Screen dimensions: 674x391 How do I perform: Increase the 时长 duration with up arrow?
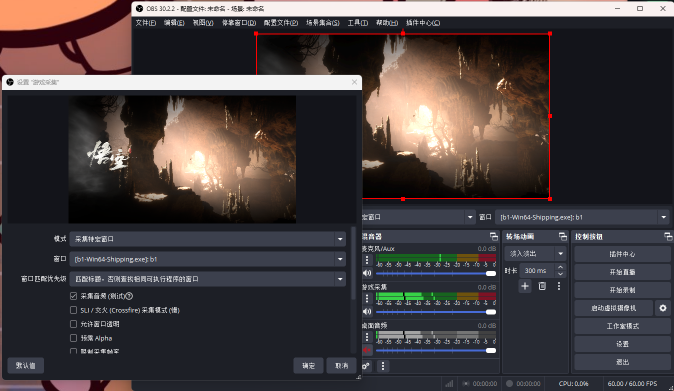(x=560, y=267)
